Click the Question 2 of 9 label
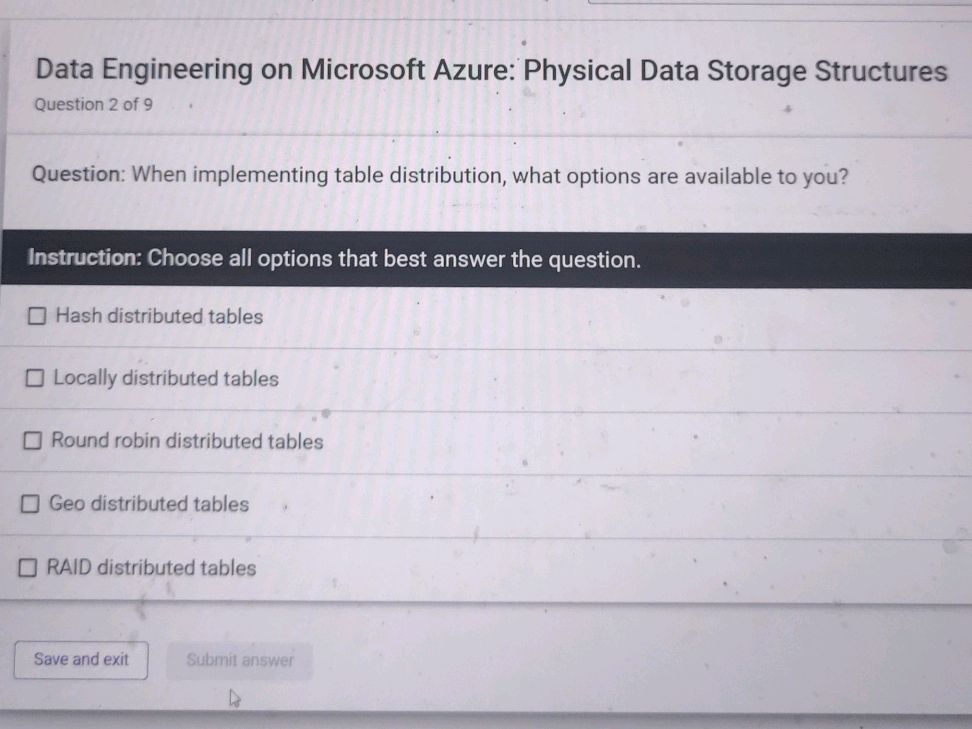Viewport: 972px width, 729px height. [x=92, y=104]
